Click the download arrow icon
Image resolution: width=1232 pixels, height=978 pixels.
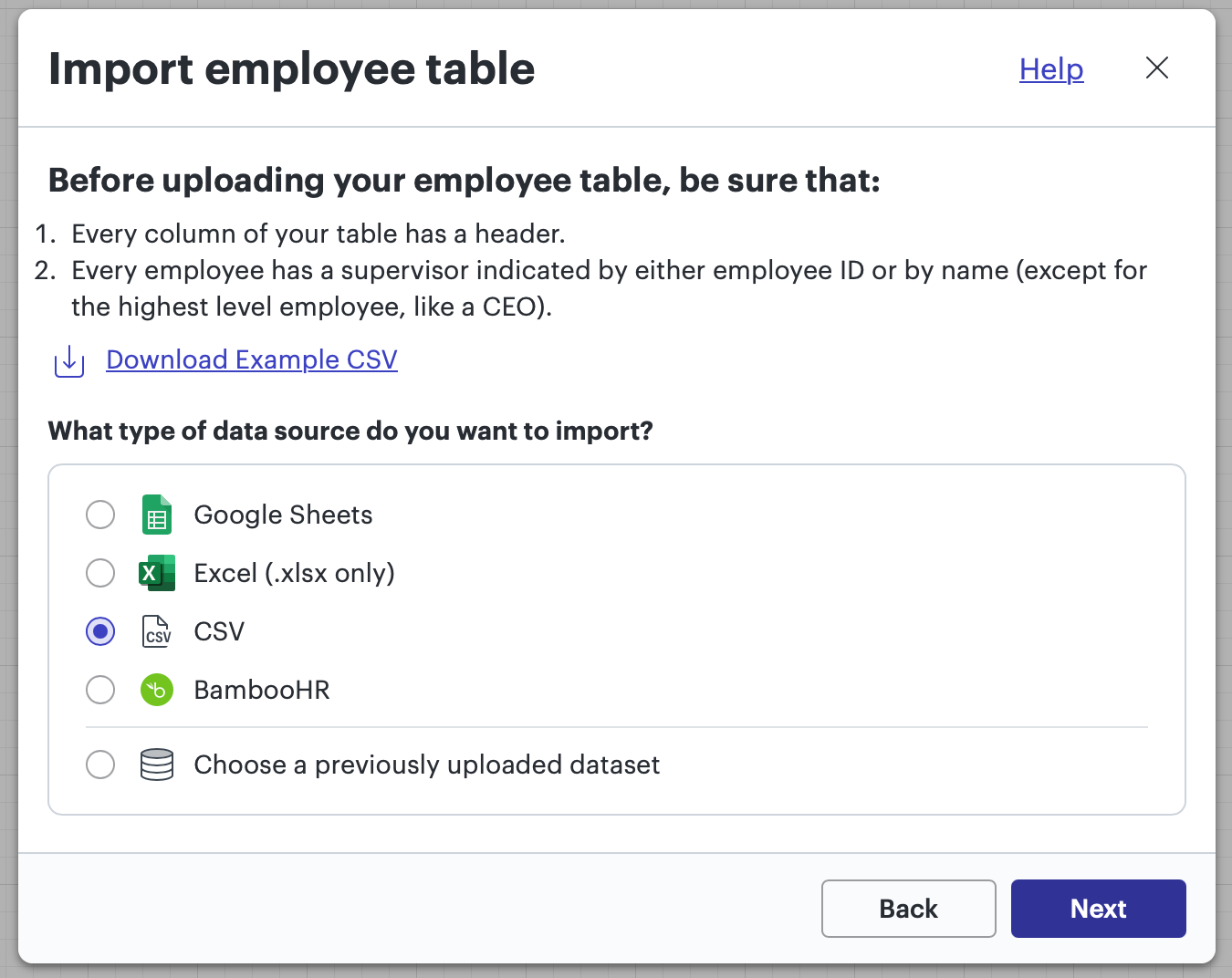tap(68, 361)
